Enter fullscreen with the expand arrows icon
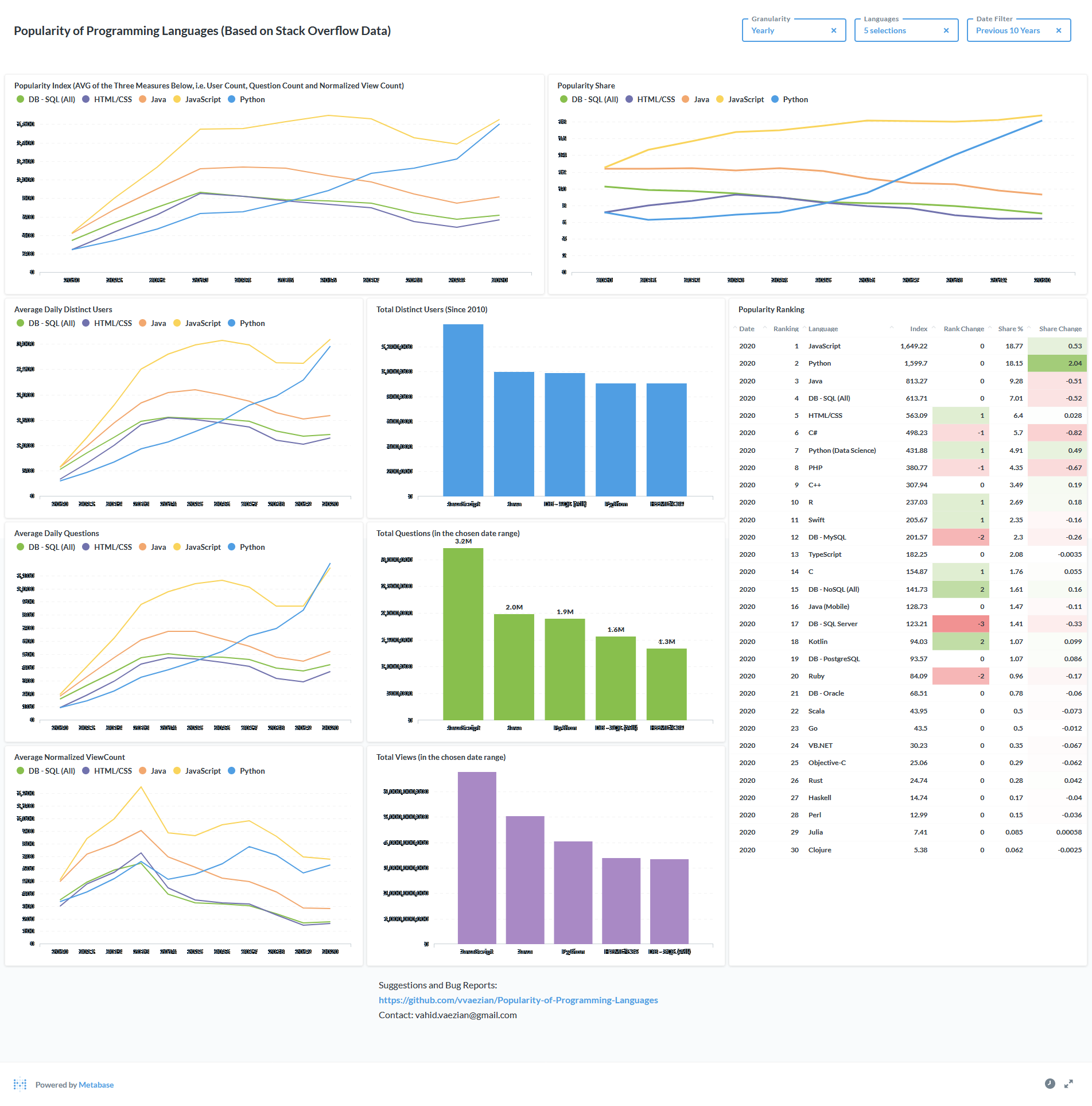Screen dimensions: 1092x1106 pyautogui.click(x=1068, y=1084)
